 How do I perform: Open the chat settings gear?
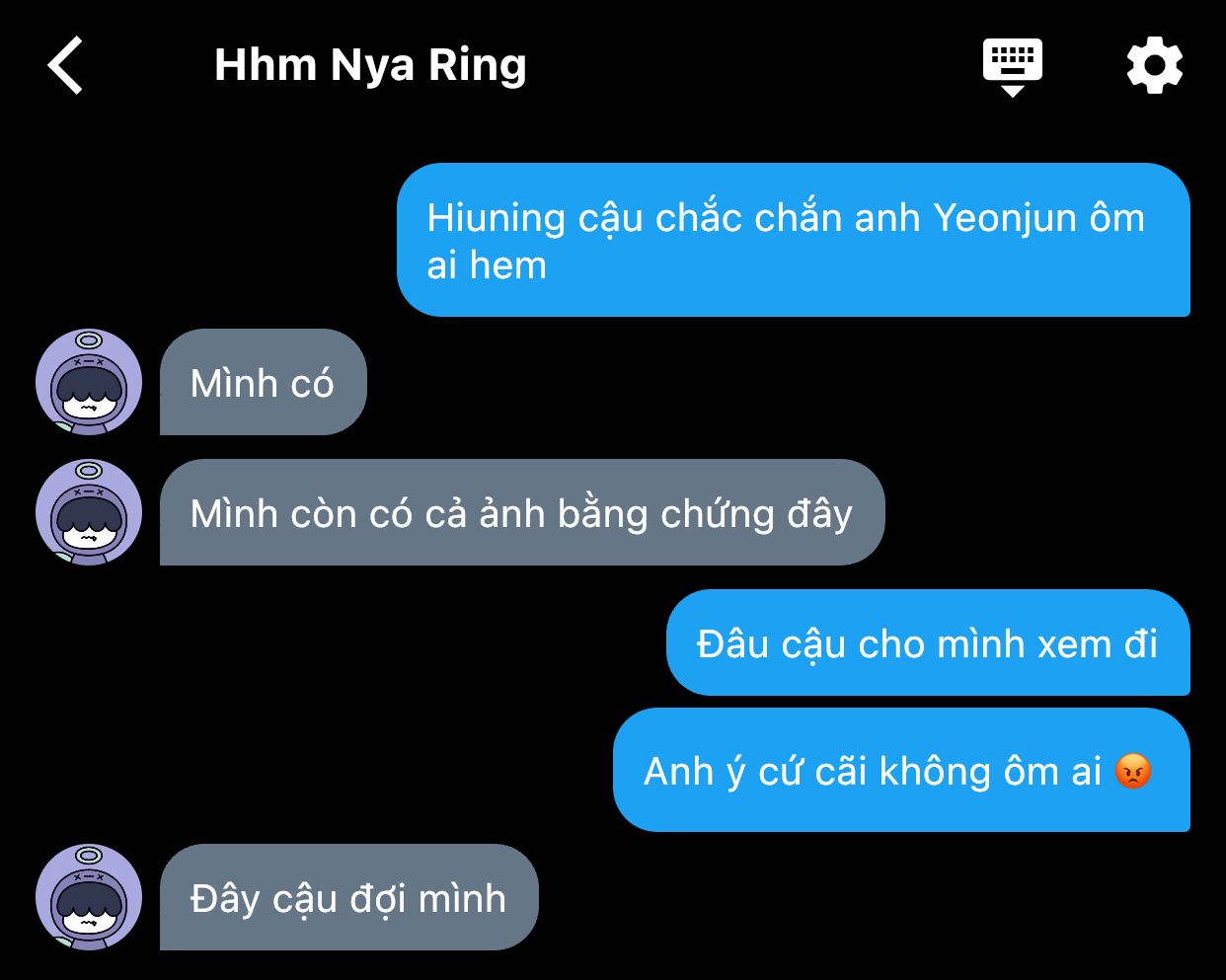(x=1155, y=66)
